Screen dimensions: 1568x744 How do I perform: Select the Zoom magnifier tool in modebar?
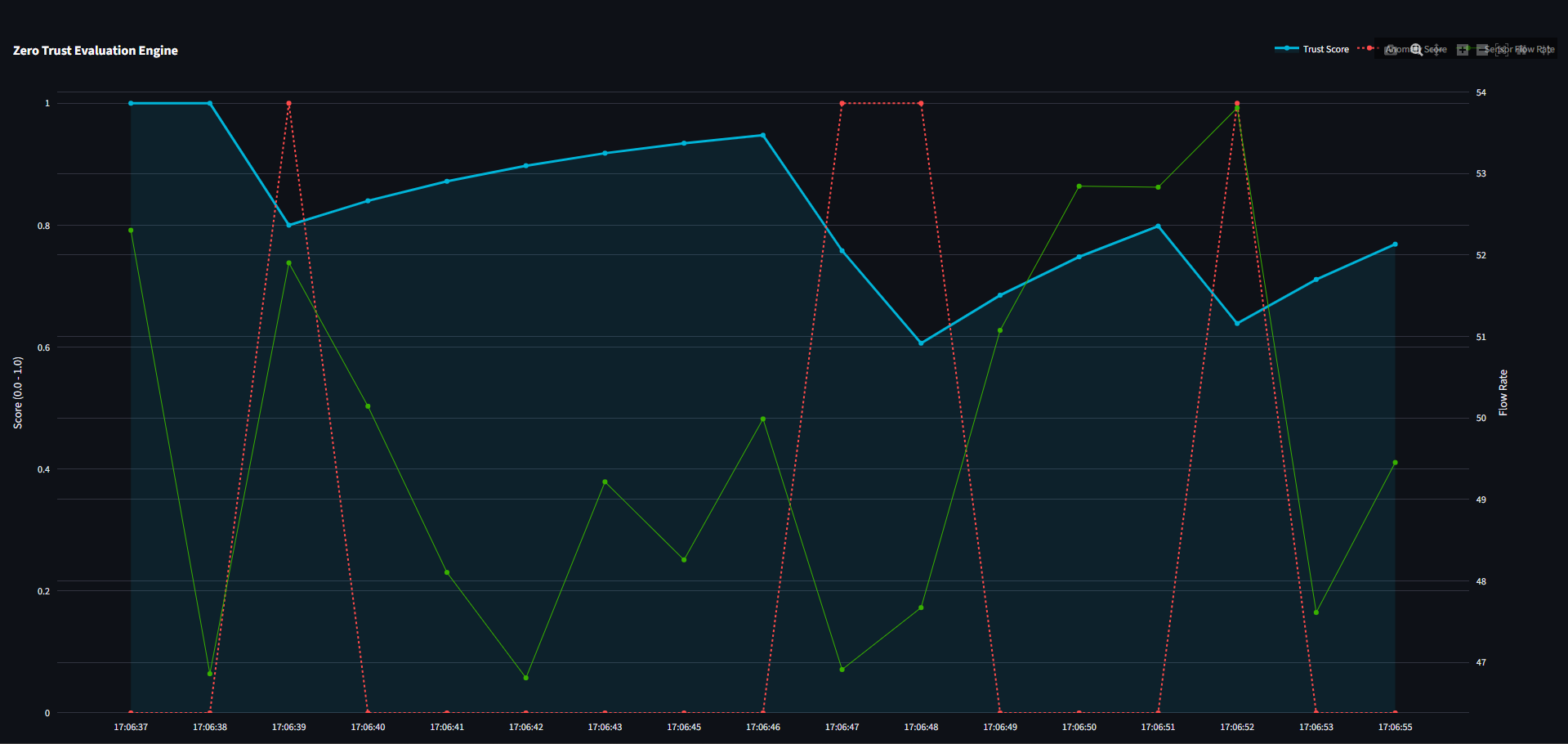click(1416, 50)
